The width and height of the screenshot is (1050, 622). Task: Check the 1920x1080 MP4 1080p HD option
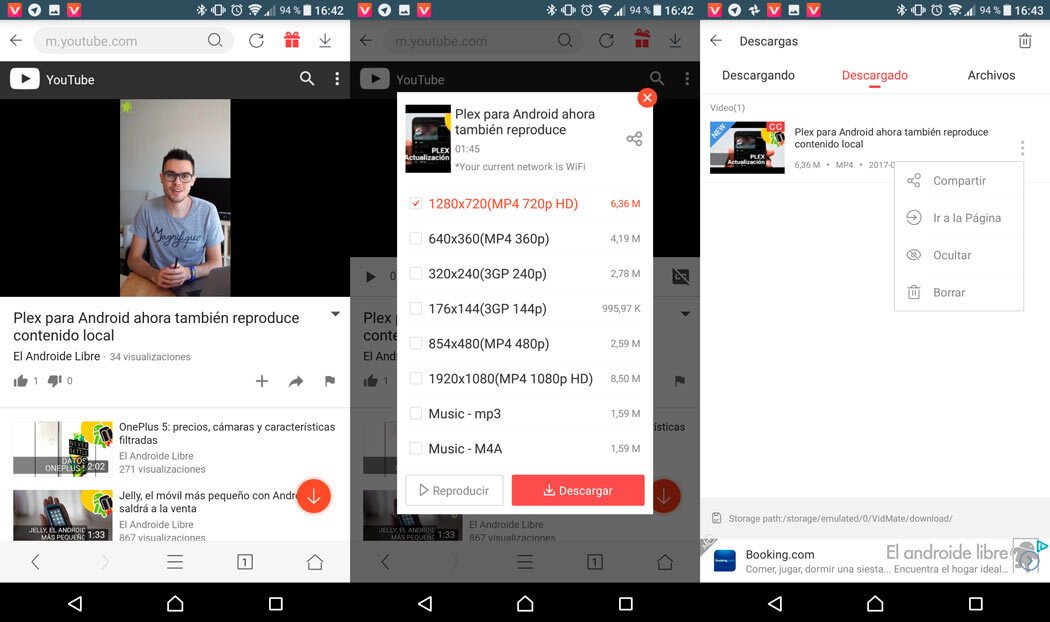point(416,378)
